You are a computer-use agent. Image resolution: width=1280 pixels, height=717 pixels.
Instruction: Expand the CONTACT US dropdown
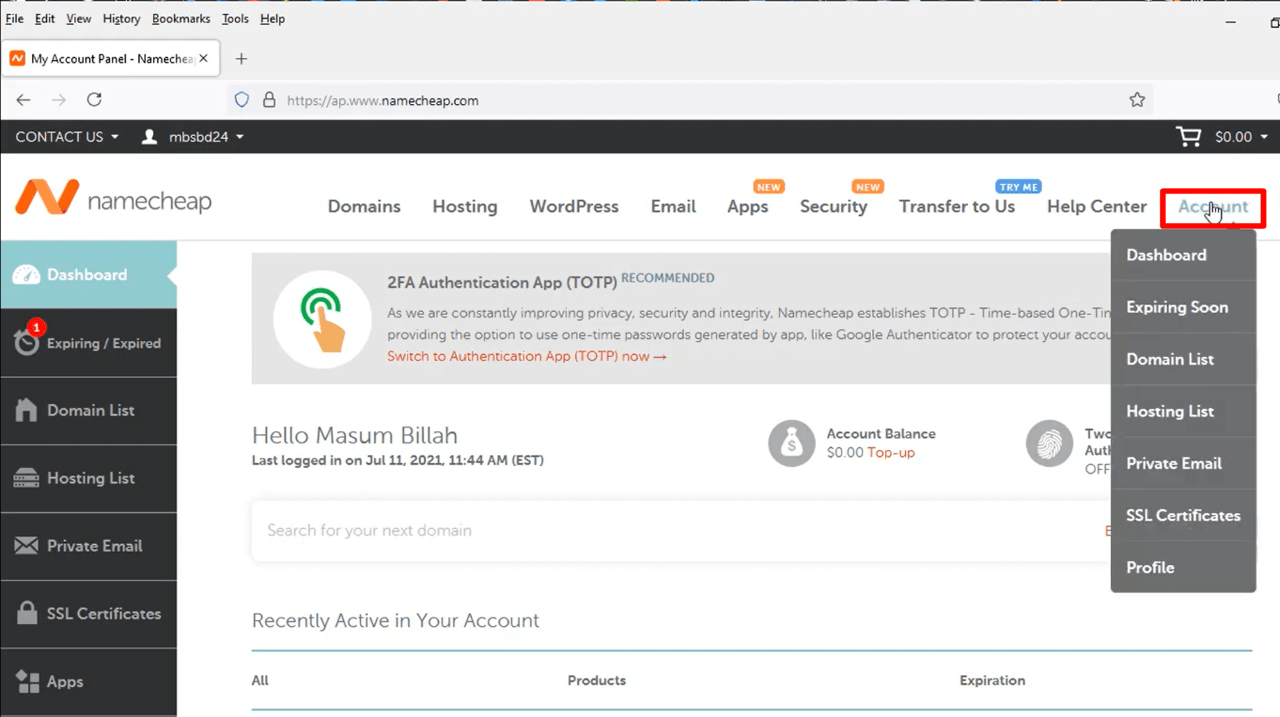coord(67,137)
